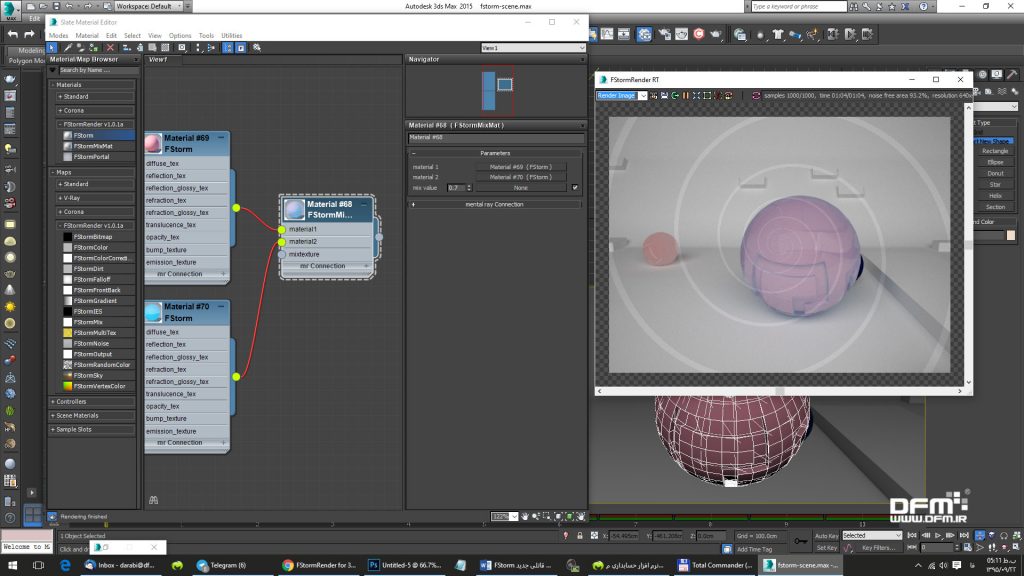Image resolution: width=1024 pixels, height=576 pixels.
Task: Pick material from object eyedropper tool
Action: (x=67, y=48)
